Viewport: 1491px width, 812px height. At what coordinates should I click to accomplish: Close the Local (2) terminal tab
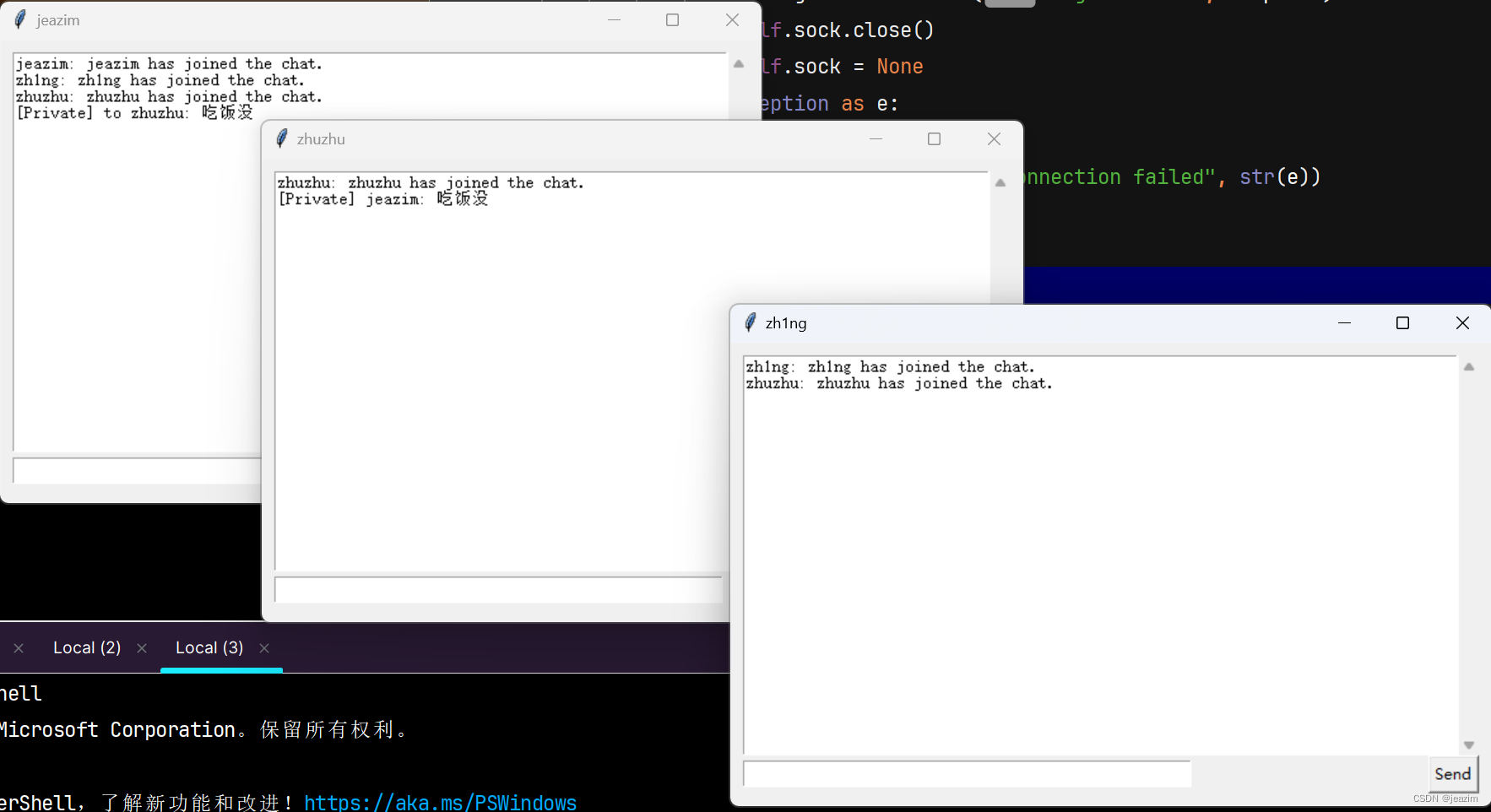click(142, 648)
